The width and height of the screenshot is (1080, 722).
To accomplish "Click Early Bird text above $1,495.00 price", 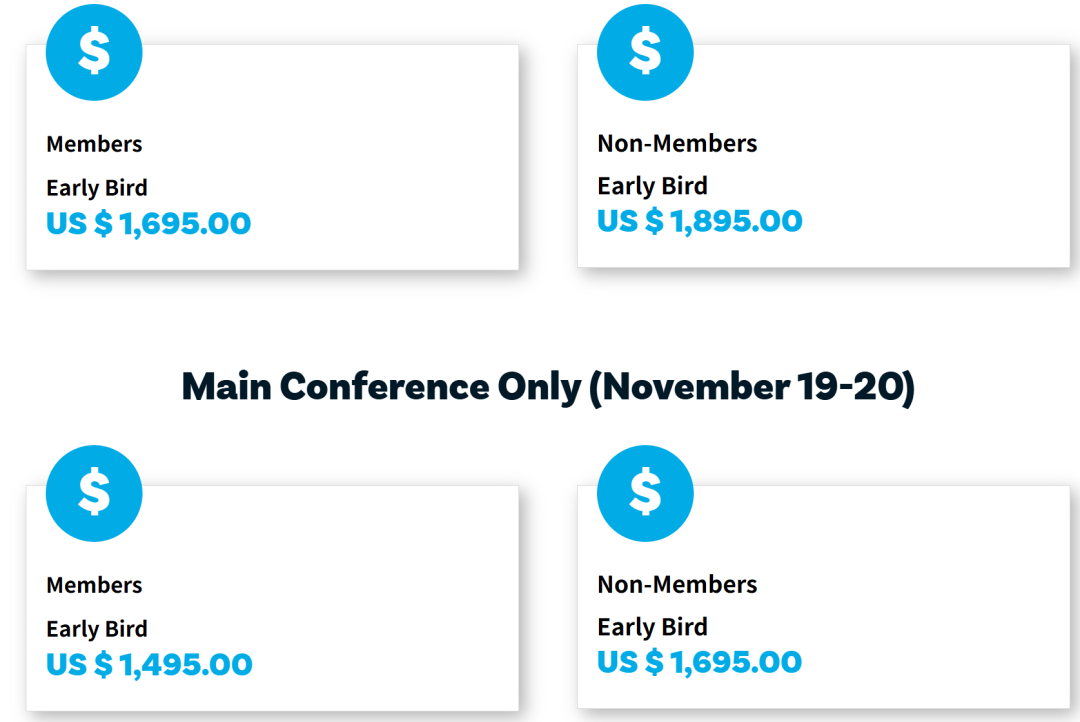I will (x=97, y=629).
